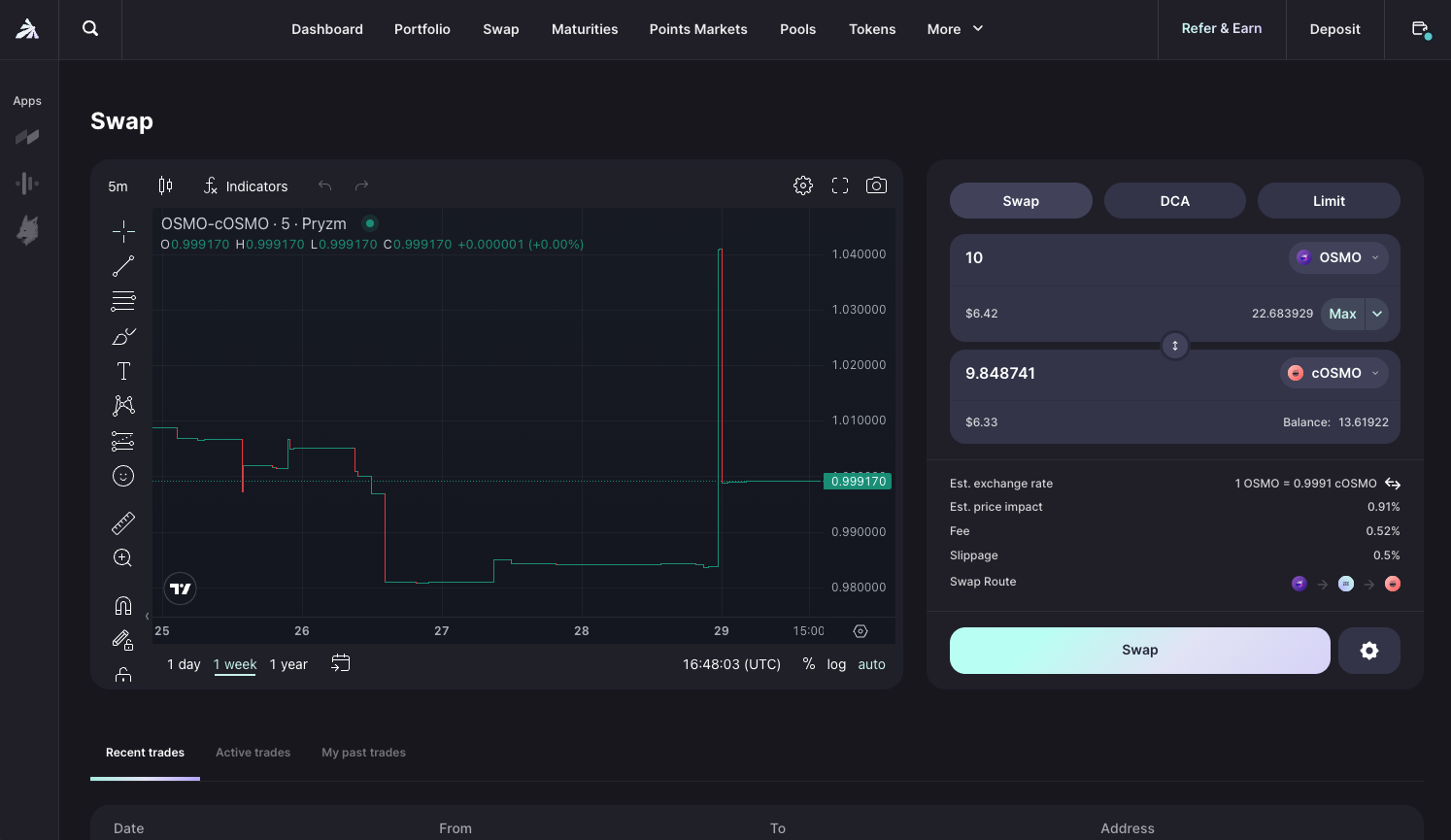Click the Pryzm logo icon
The height and width of the screenshot is (840, 1451).
pyautogui.click(x=27, y=29)
